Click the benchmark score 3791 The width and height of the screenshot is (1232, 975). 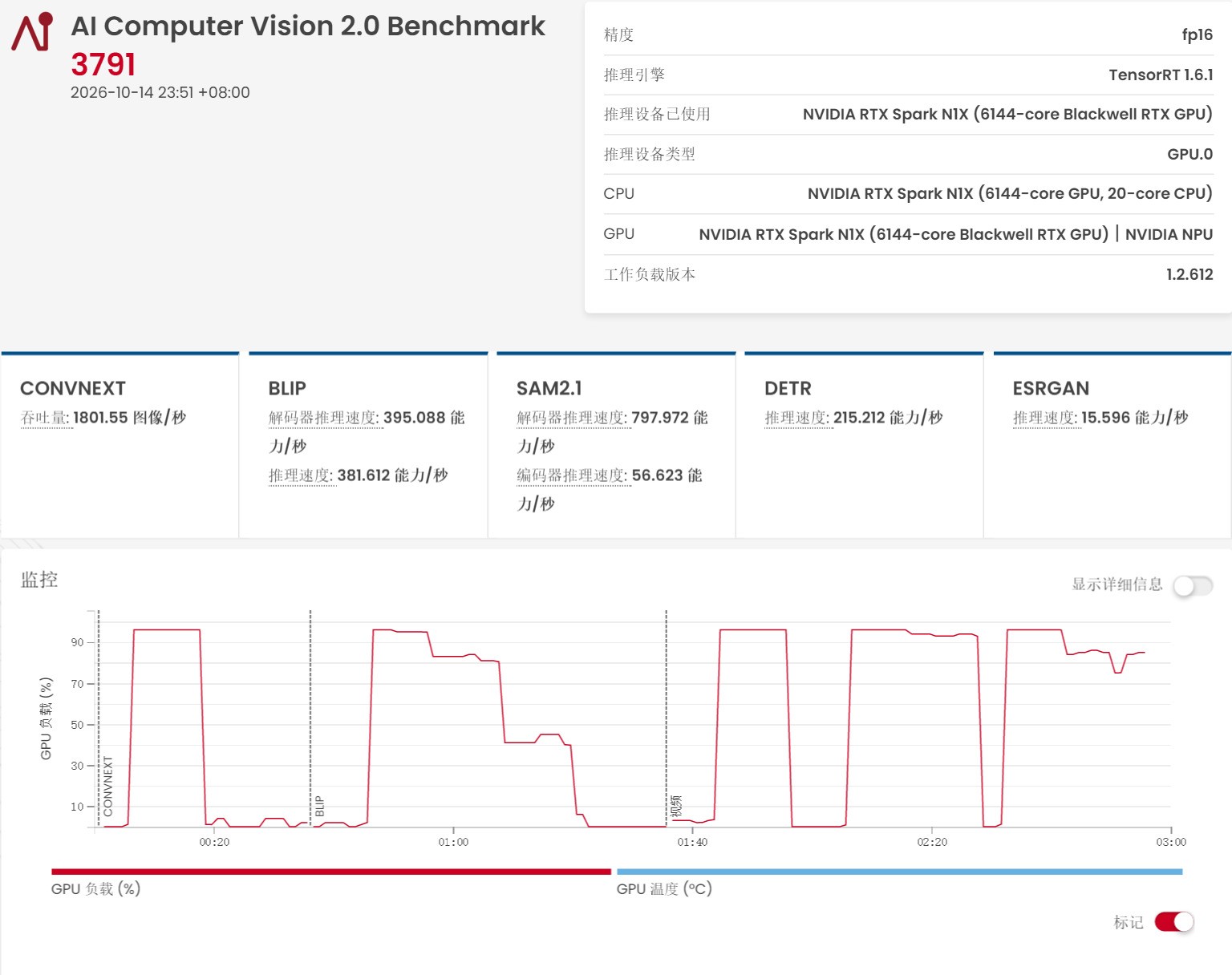103,65
